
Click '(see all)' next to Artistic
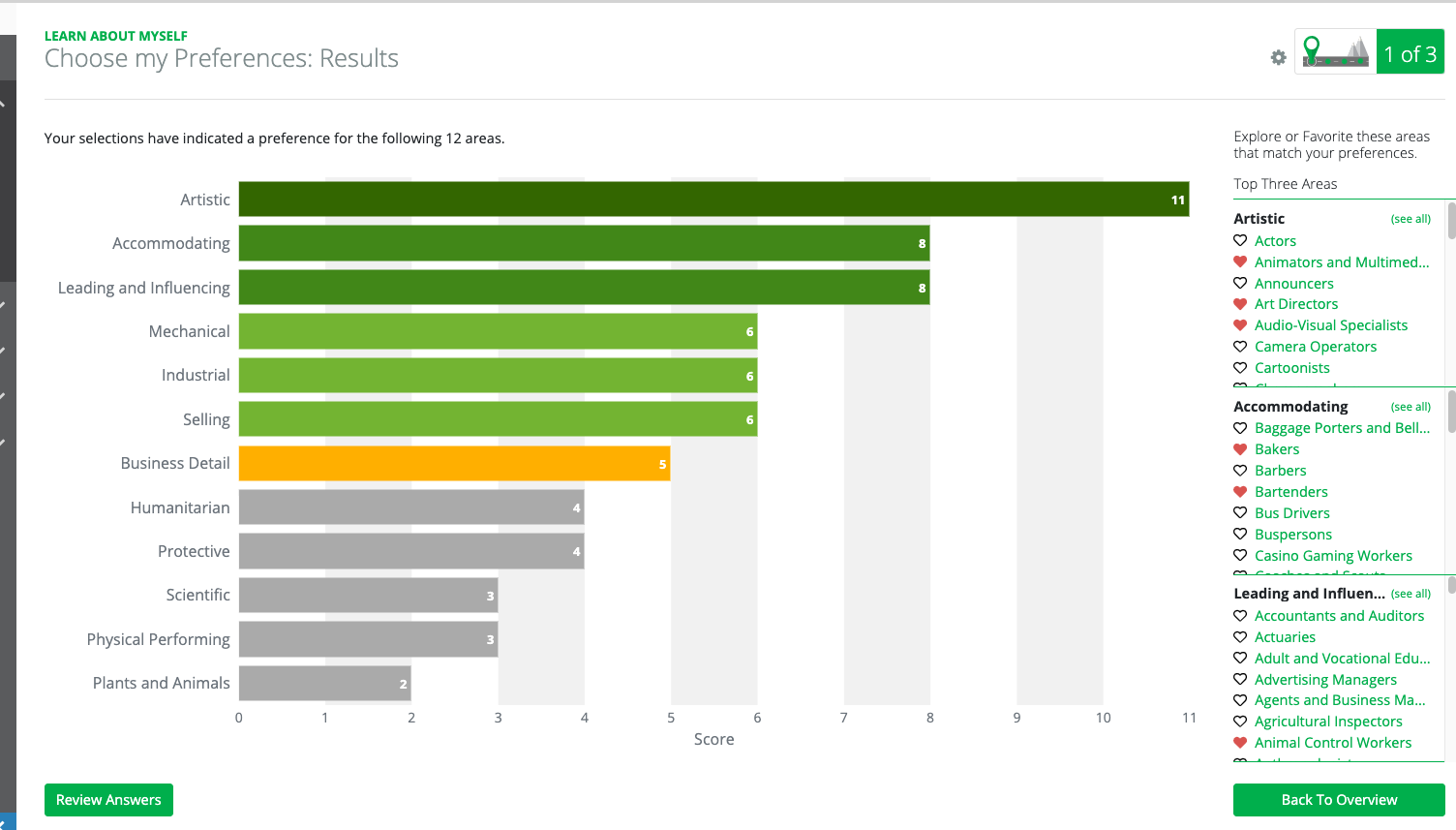pos(1410,219)
